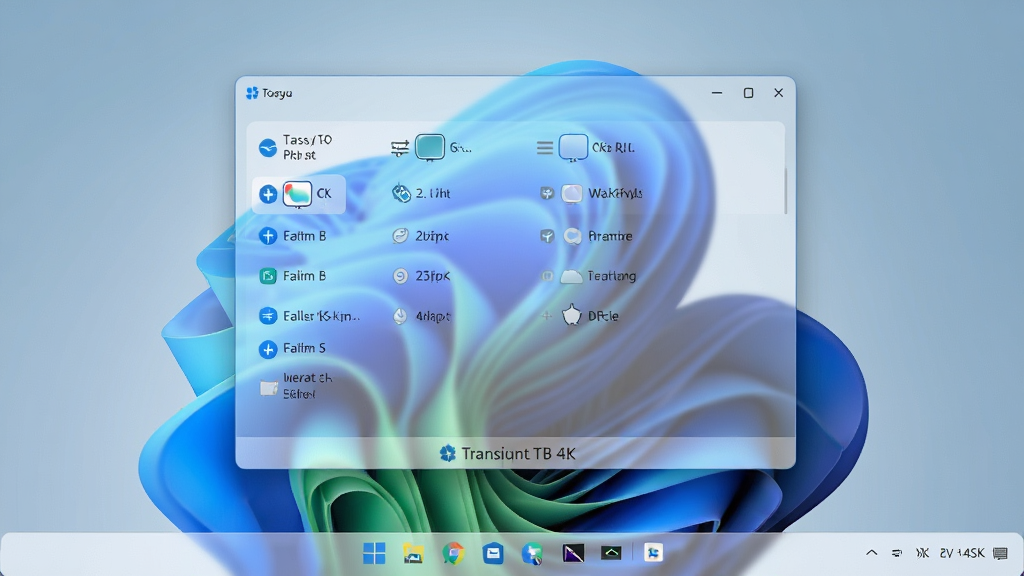Click the small shield icon near Wakffyds
The image size is (1024, 576).
tap(547, 193)
